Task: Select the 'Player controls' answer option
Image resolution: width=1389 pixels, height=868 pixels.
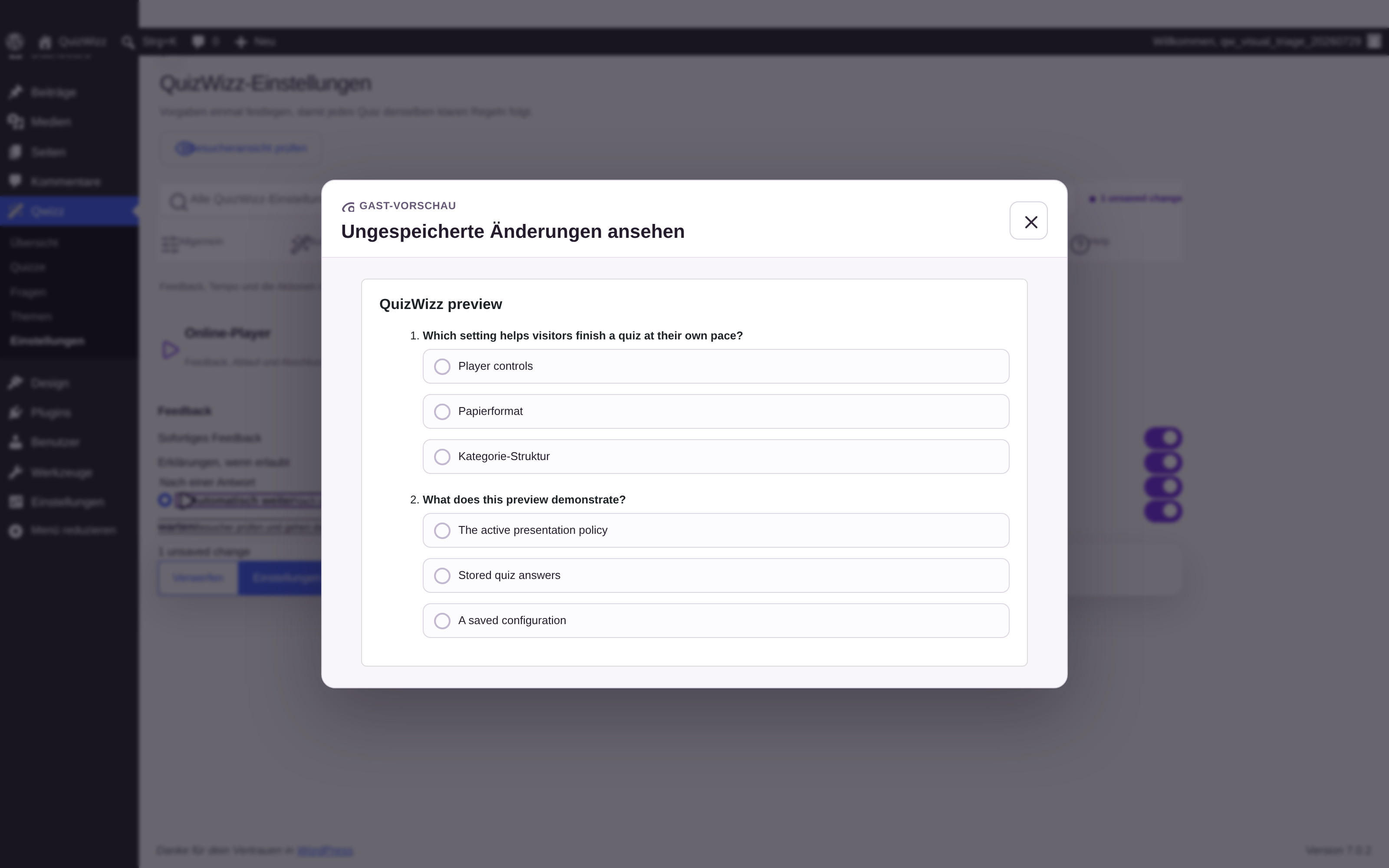Action: [x=716, y=366]
